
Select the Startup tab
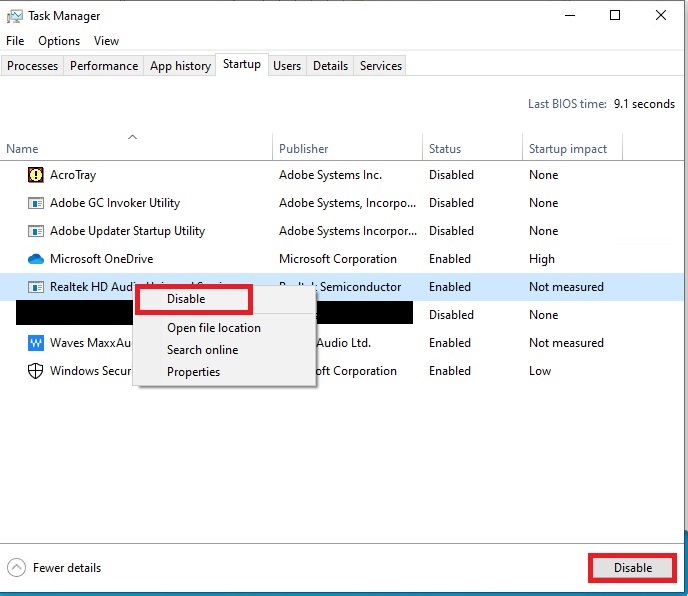[242, 65]
